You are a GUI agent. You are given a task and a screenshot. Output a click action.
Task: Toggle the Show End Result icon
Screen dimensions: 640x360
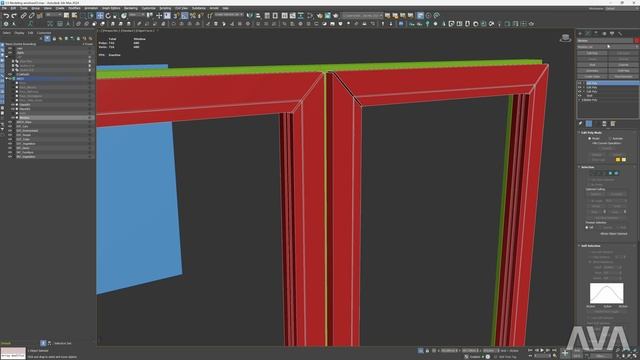click(x=589, y=124)
